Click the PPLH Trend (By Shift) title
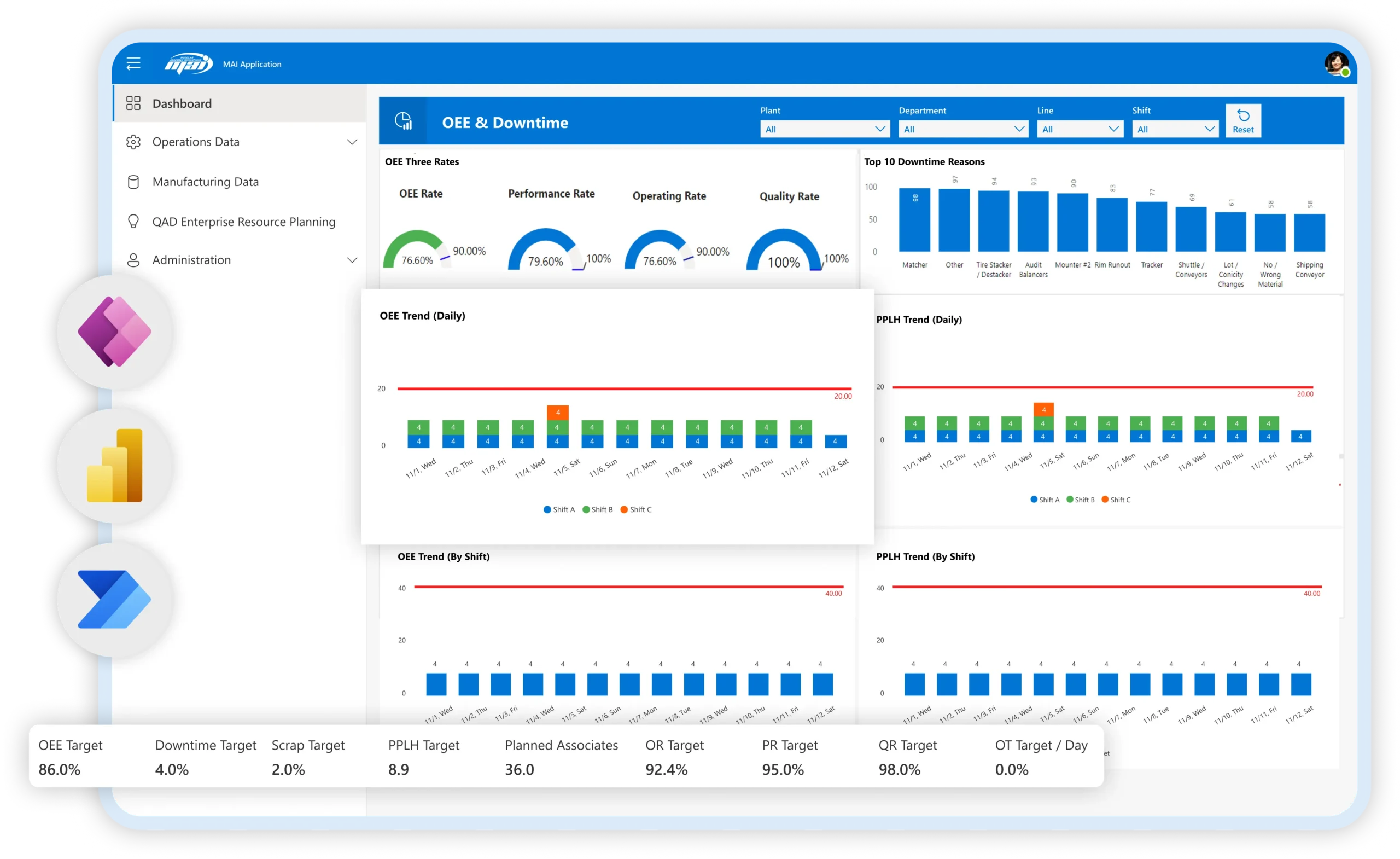This screenshot has width=1400, height=859. pos(925,556)
